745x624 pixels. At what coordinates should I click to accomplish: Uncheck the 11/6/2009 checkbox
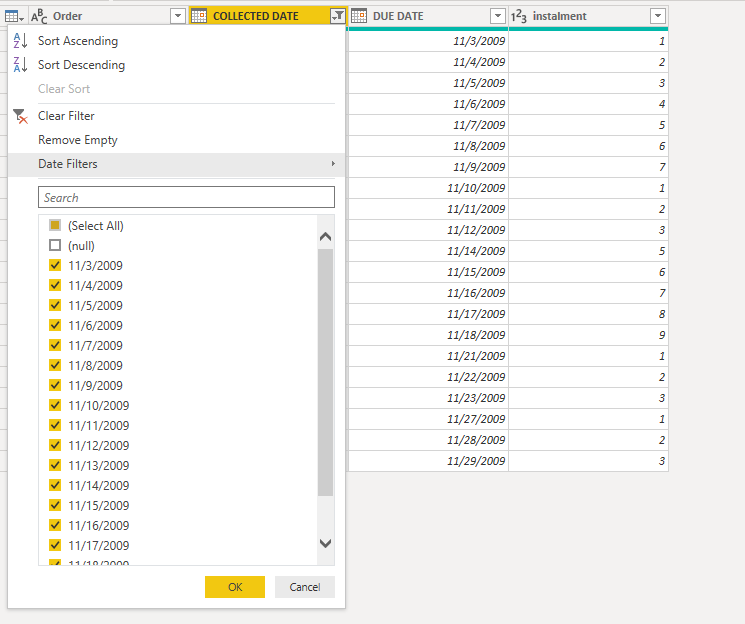[x=55, y=325]
